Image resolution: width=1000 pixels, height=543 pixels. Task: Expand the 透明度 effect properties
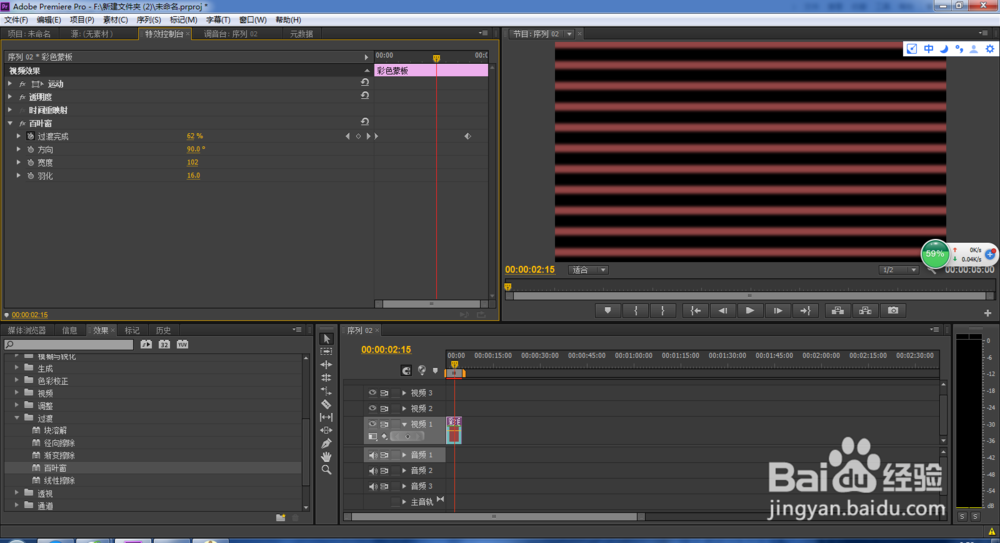pos(10,97)
